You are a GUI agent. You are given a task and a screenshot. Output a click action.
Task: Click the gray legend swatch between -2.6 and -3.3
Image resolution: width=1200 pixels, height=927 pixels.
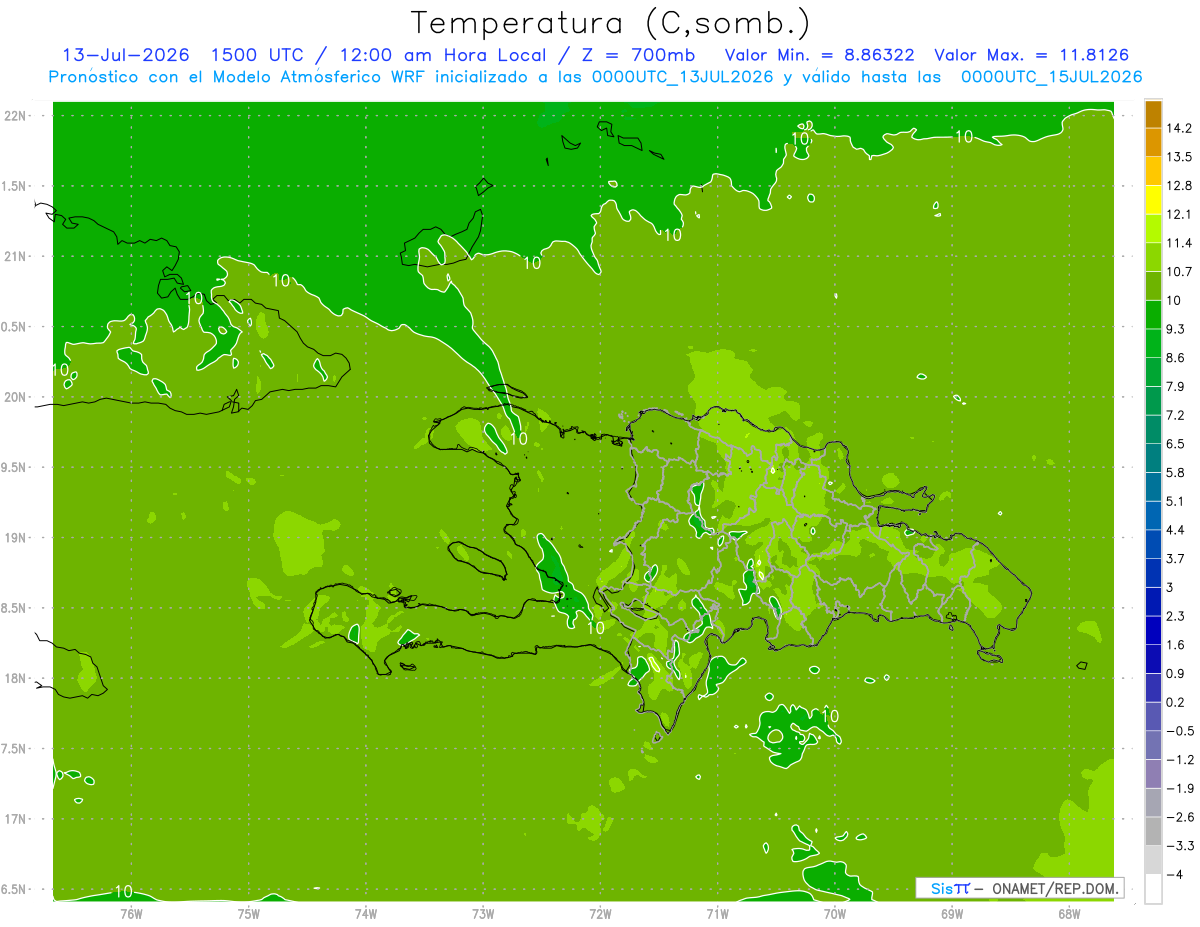[1153, 831]
